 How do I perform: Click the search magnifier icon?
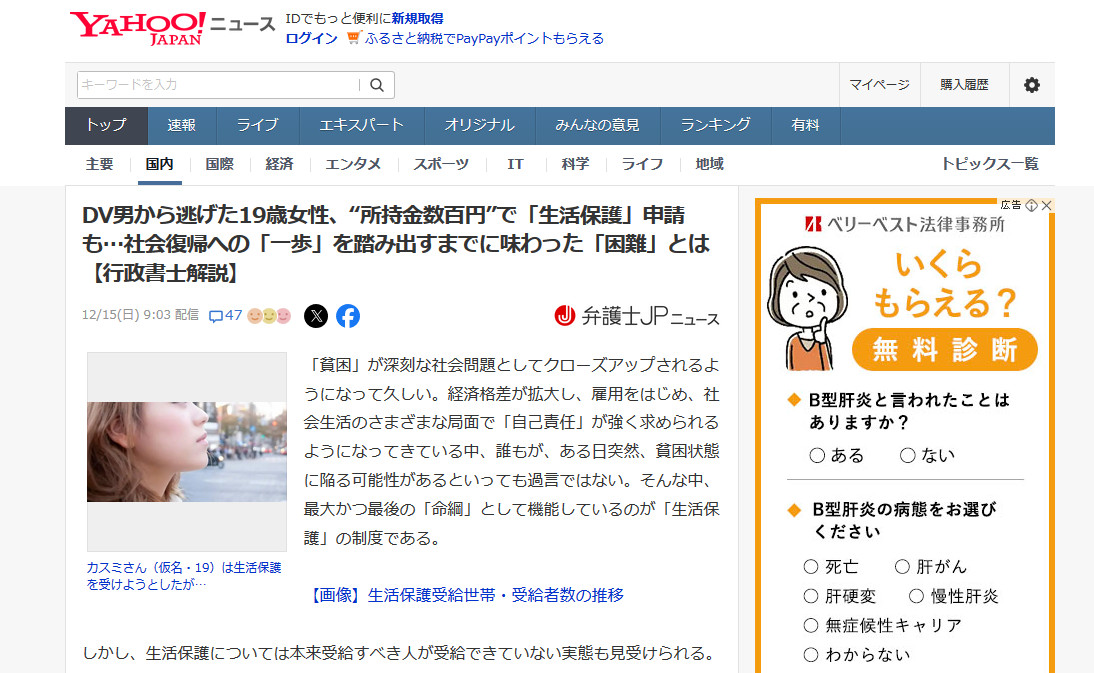pyautogui.click(x=377, y=85)
